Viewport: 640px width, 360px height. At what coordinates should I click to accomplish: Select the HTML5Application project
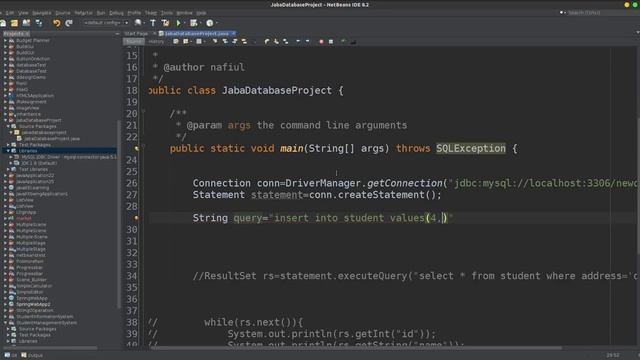35,96
